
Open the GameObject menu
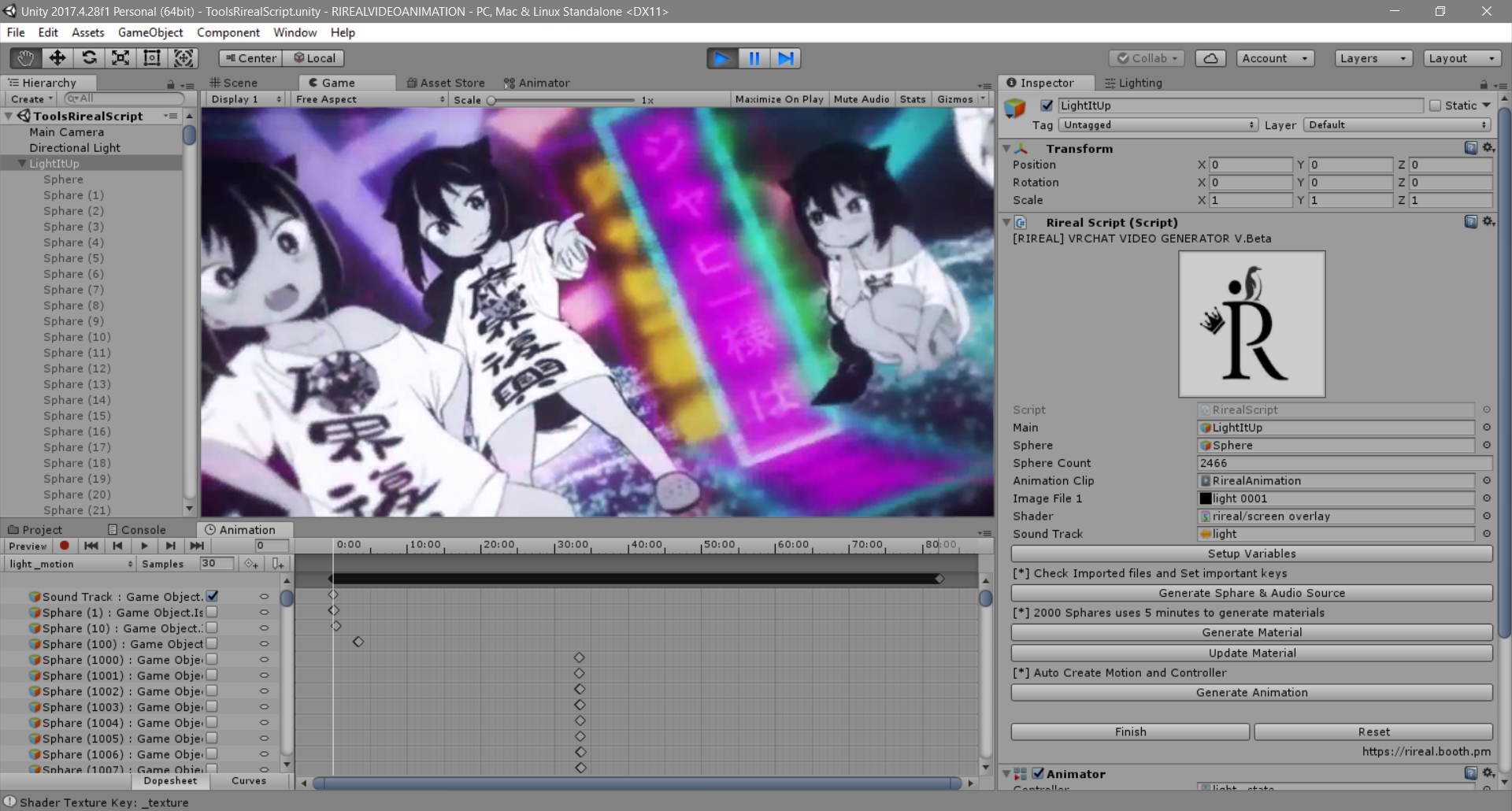(x=150, y=32)
